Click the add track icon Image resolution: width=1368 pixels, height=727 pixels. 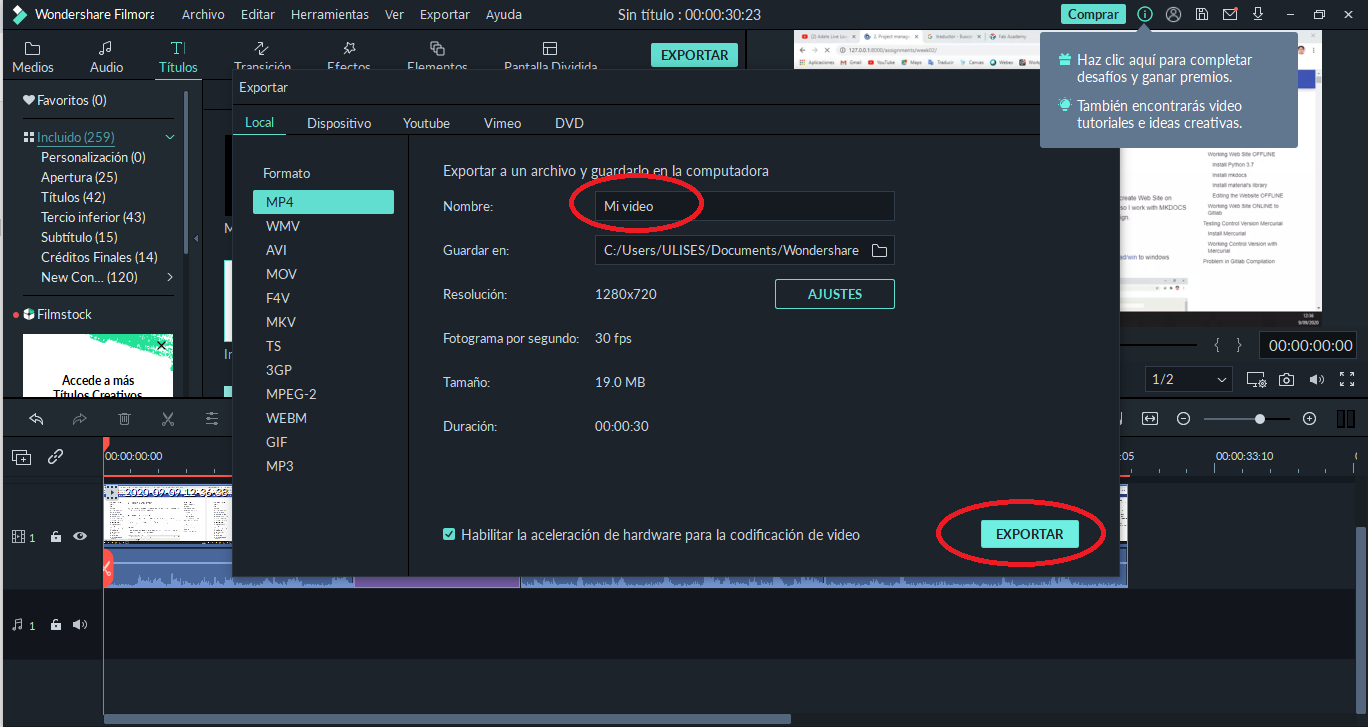[x=21, y=457]
